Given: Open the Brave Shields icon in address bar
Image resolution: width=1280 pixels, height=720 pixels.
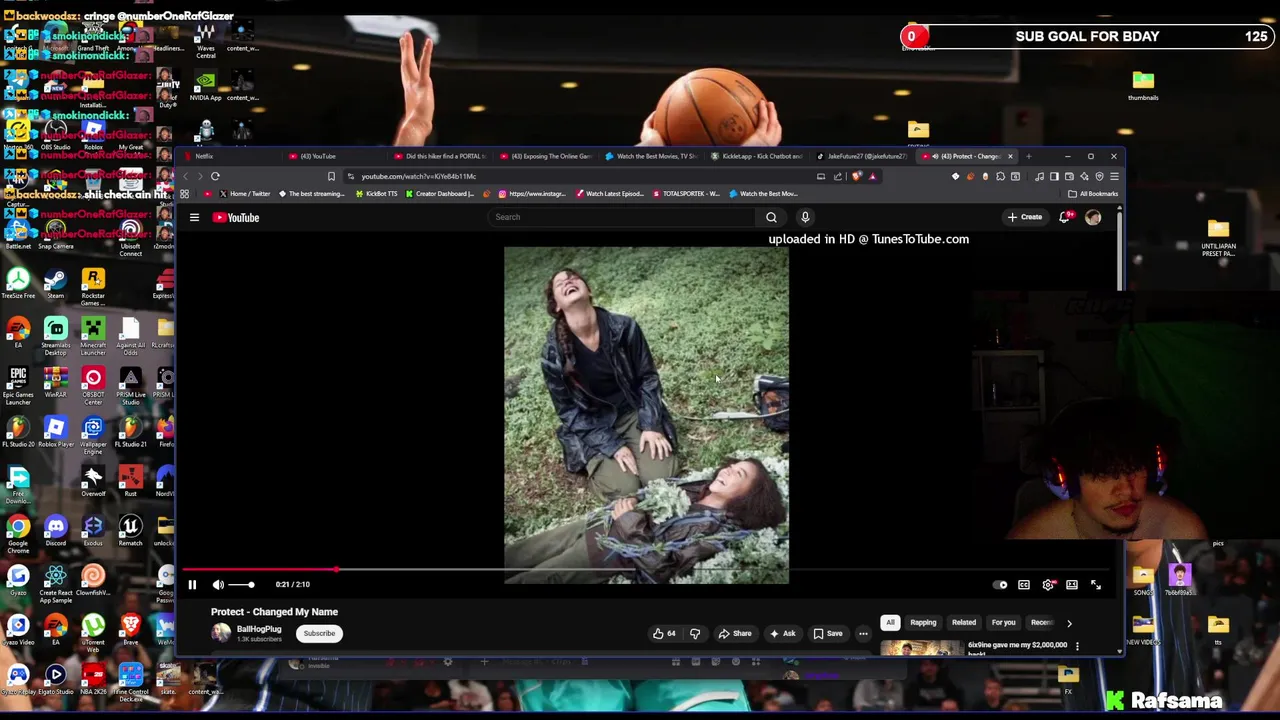Looking at the screenshot, I should click(857, 177).
